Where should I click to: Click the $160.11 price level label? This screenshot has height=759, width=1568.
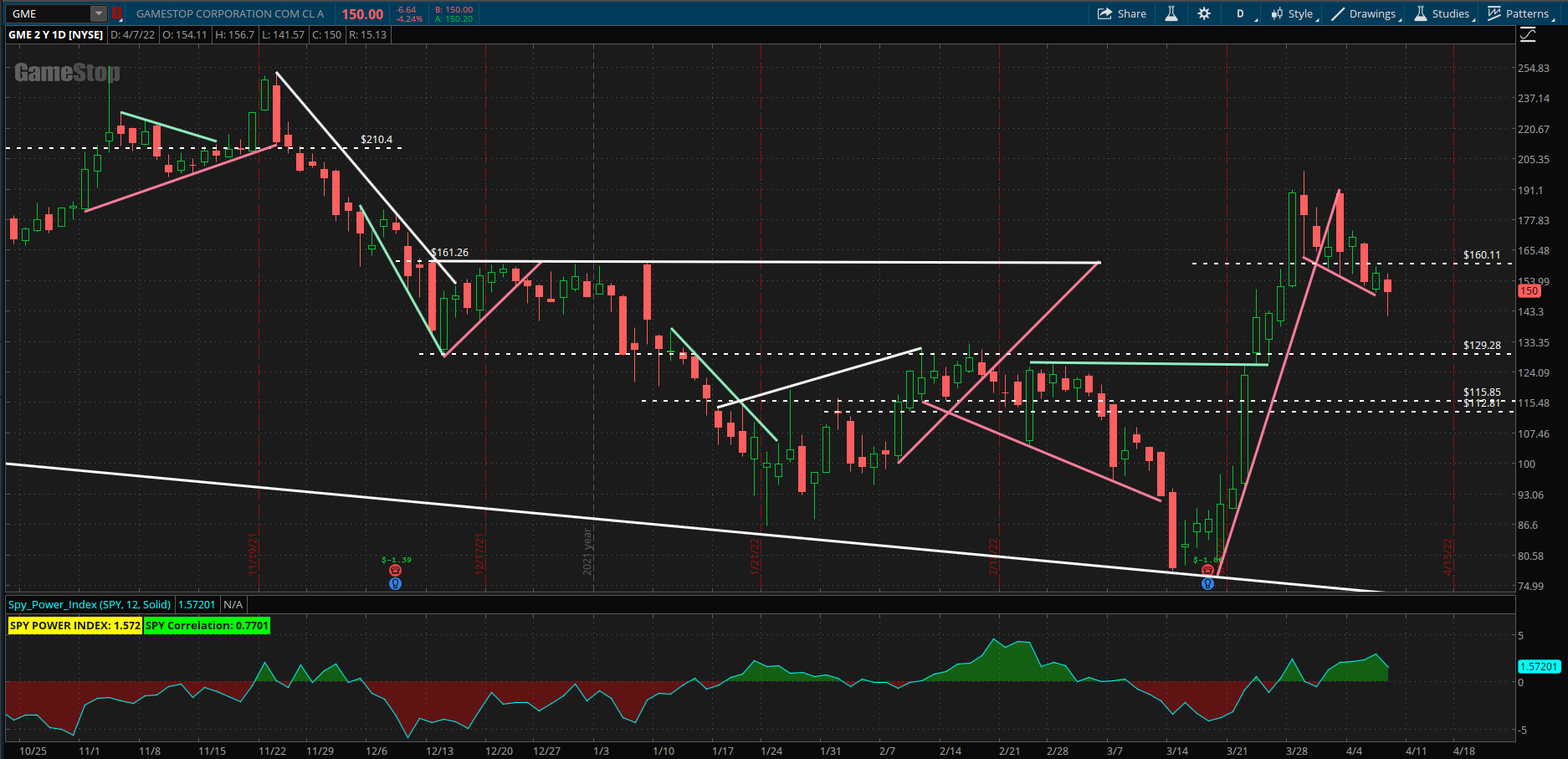pos(1482,254)
